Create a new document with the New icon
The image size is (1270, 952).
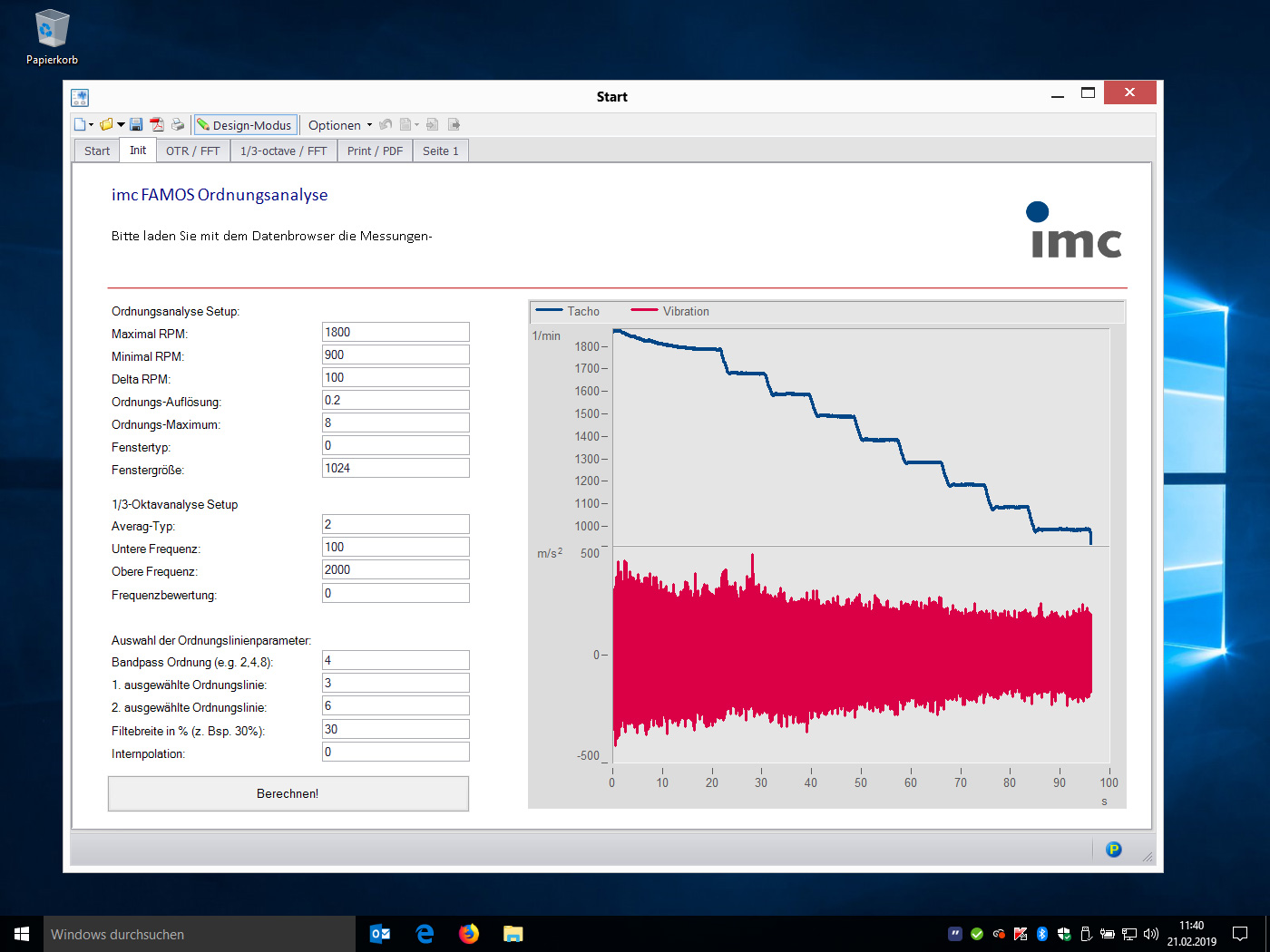coord(80,124)
